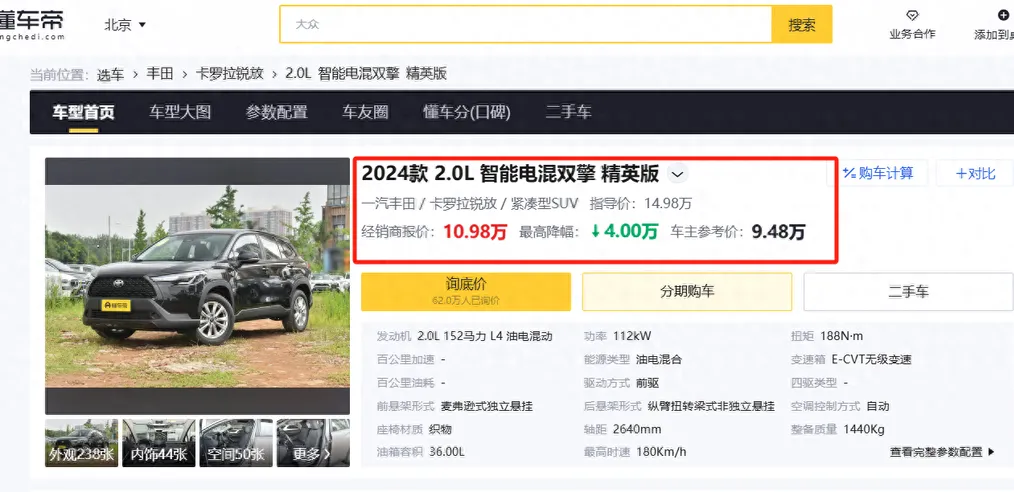Open the 外观238张 thumbnail

click(x=81, y=443)
